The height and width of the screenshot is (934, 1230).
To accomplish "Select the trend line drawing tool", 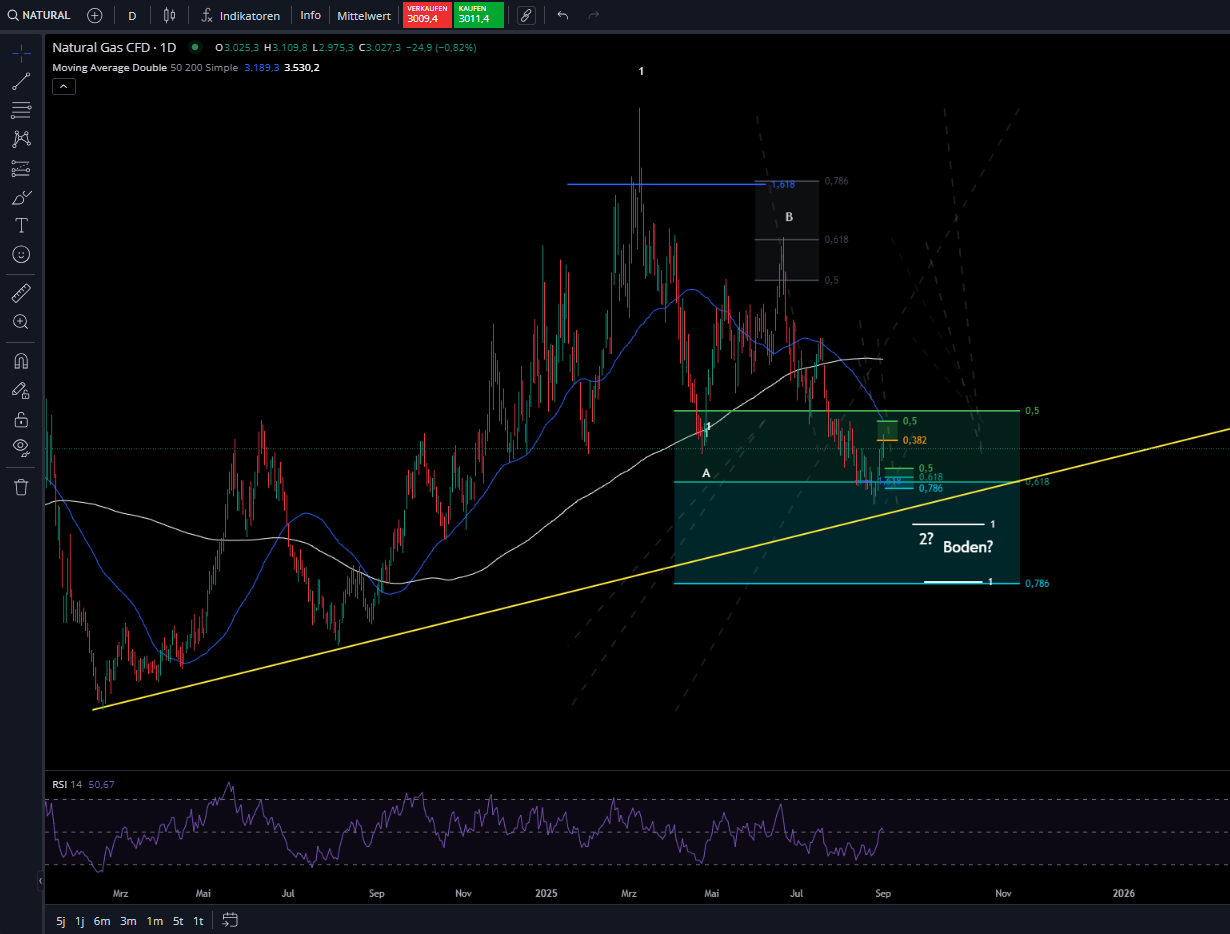I will (x=21, y=82).
